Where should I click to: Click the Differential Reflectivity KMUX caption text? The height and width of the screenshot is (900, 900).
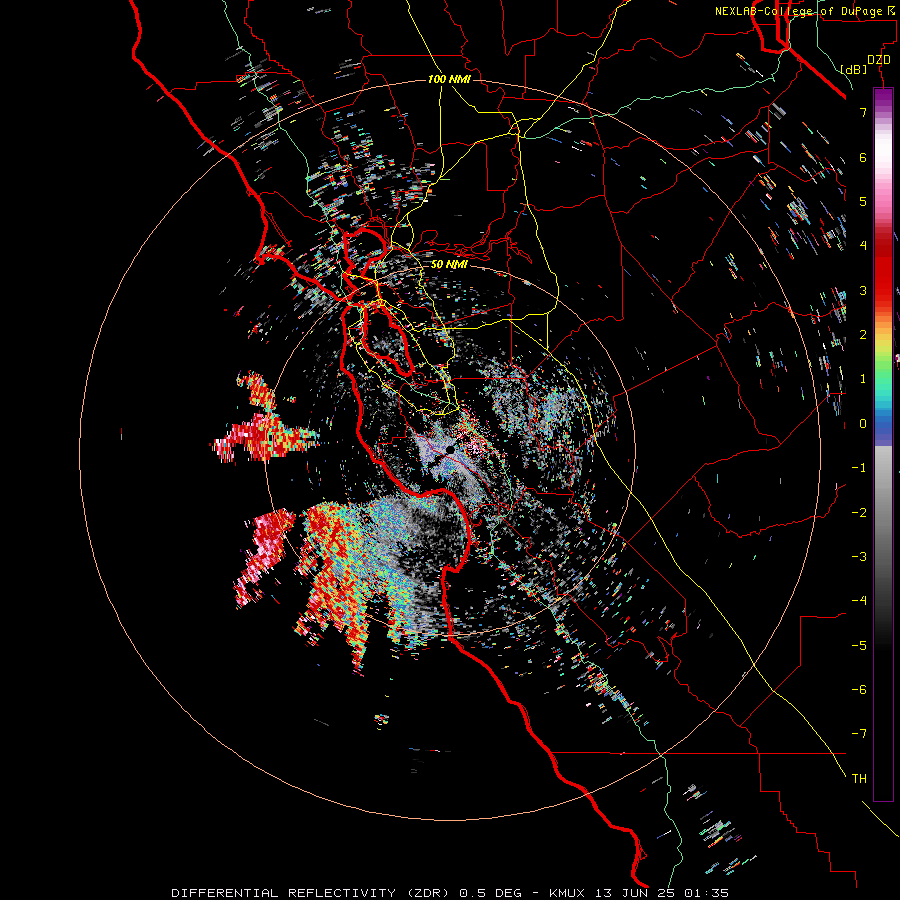point(450,893)
